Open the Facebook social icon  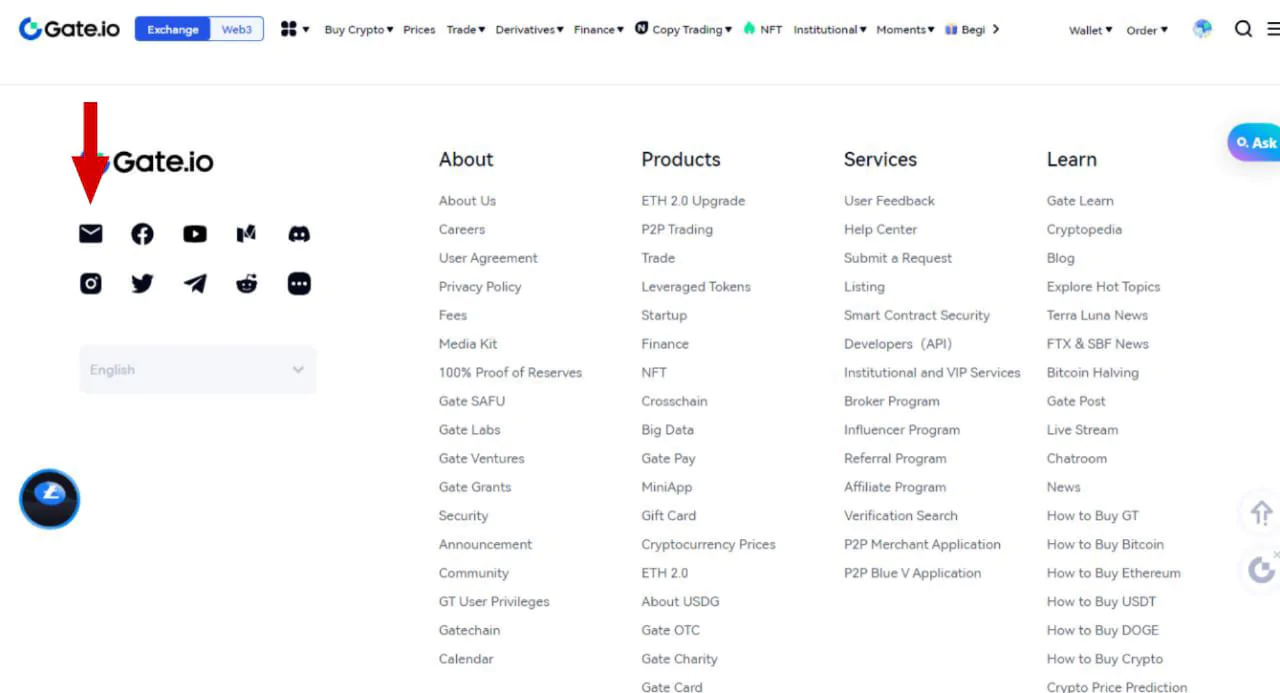click(x=143, y=233)
